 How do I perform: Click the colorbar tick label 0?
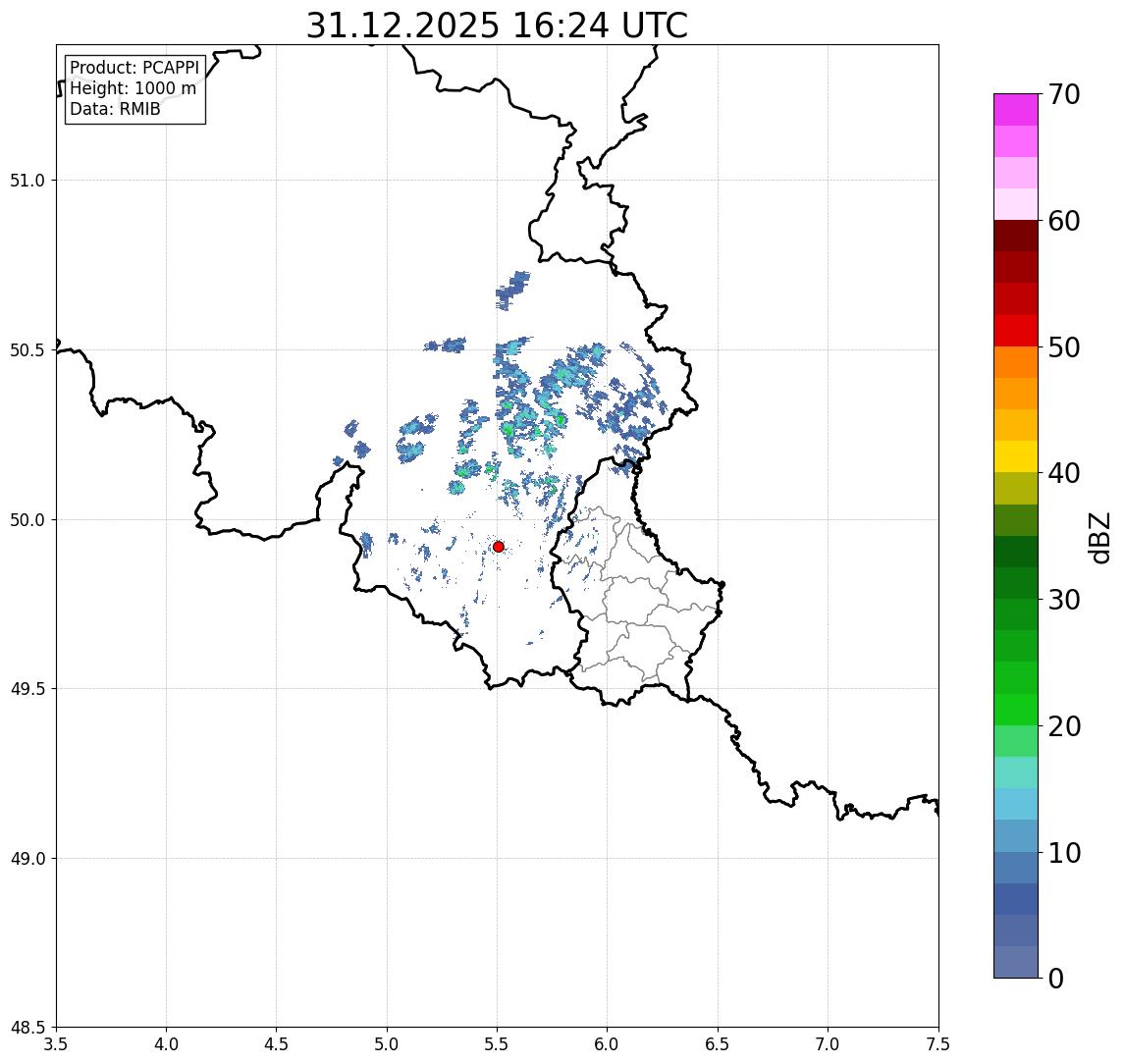click(x=1056, y=978)
